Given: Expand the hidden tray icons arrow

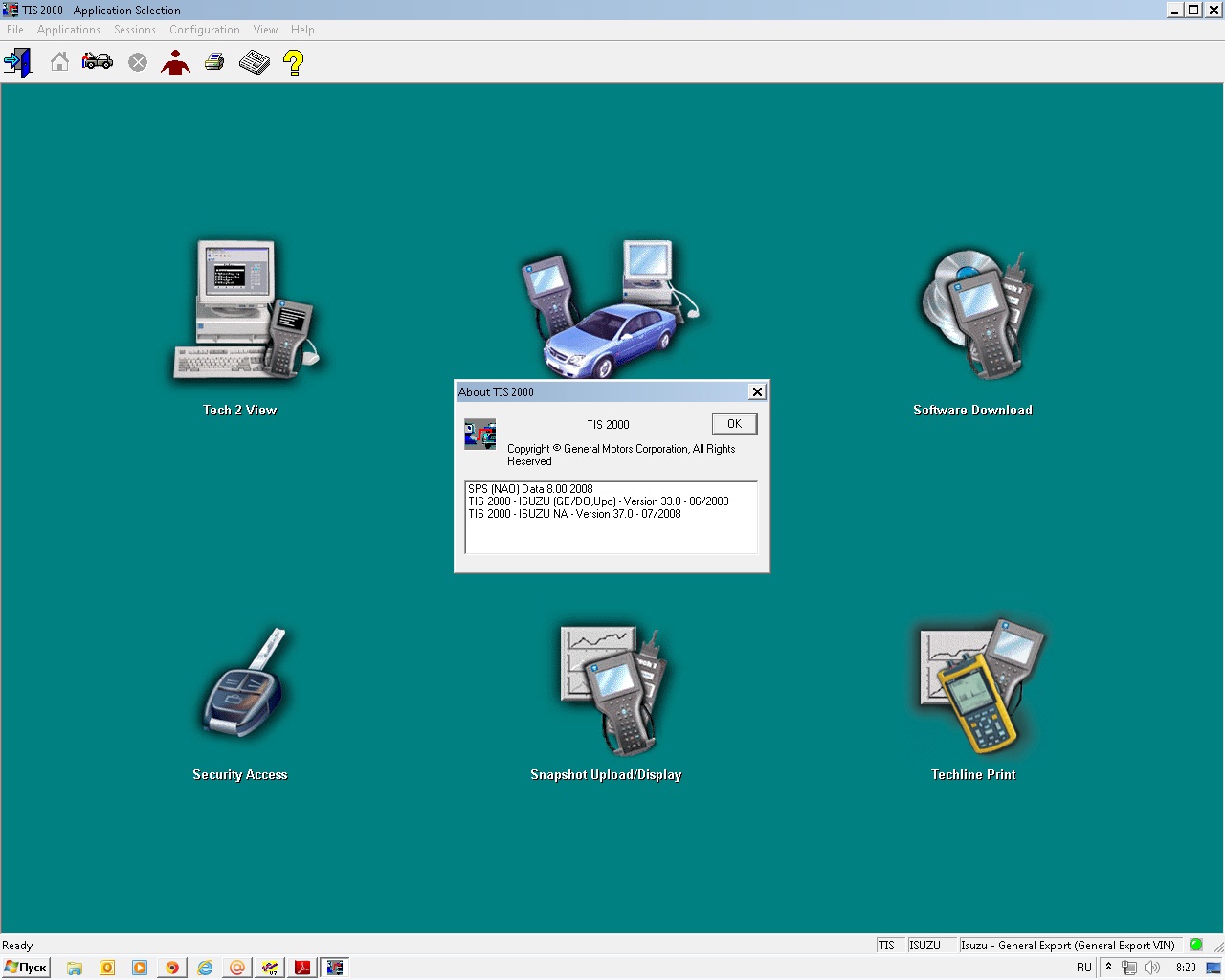Looking at the screenshot, I should [x=1108, y=967].
